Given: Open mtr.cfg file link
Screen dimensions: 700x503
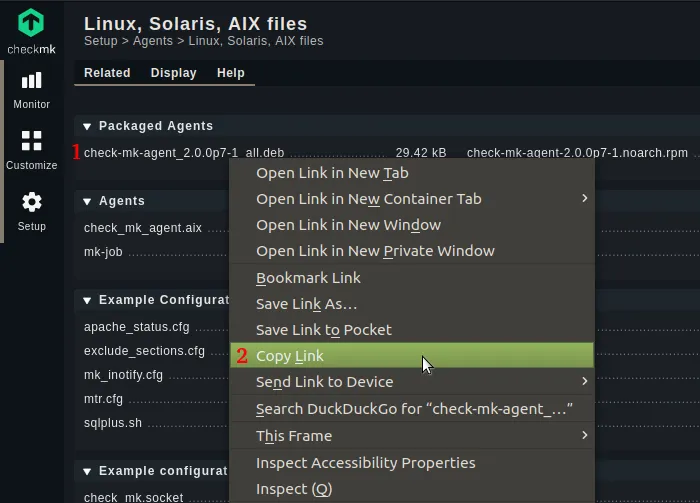Looking at the screenshot, I should pos(103,399).
